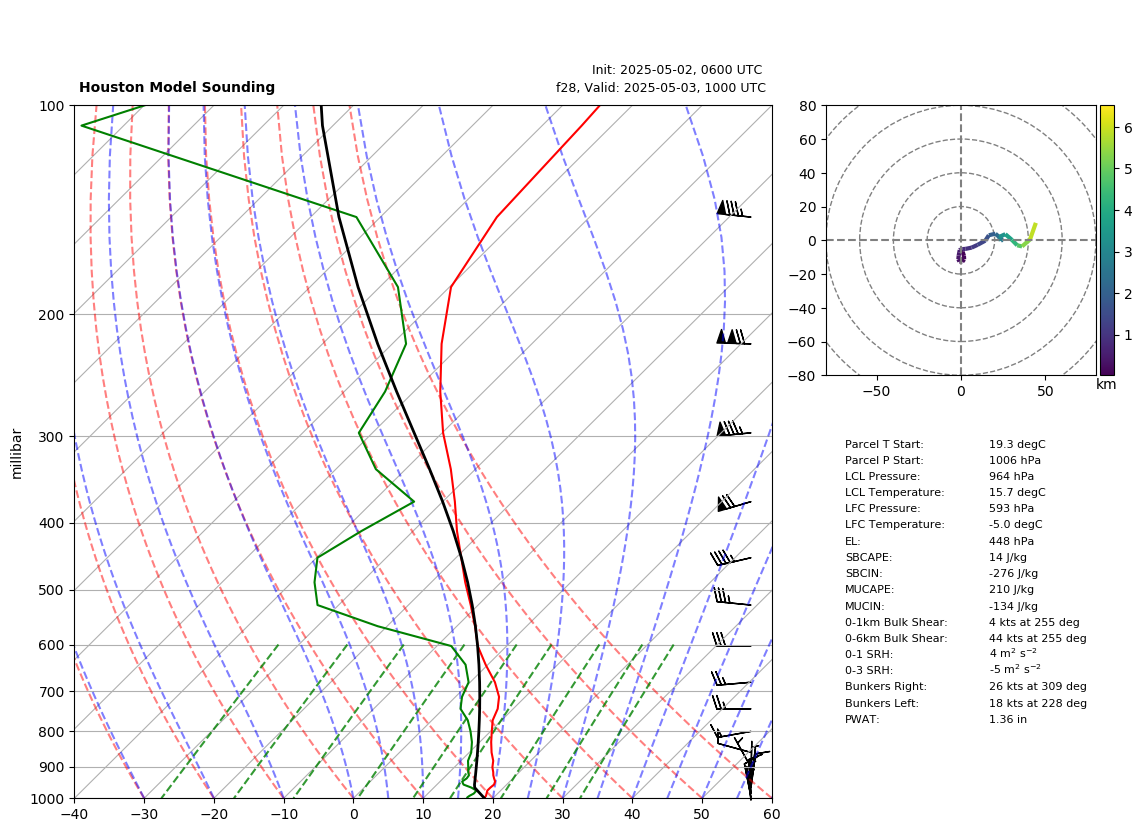This screenshot has height=832, width=1142.
Task: Click the 0-6km Bulk Shear label
Action: 896,638
